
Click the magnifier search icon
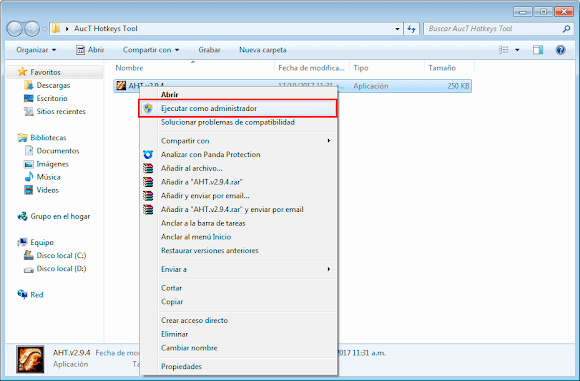(x=566, y=28)
